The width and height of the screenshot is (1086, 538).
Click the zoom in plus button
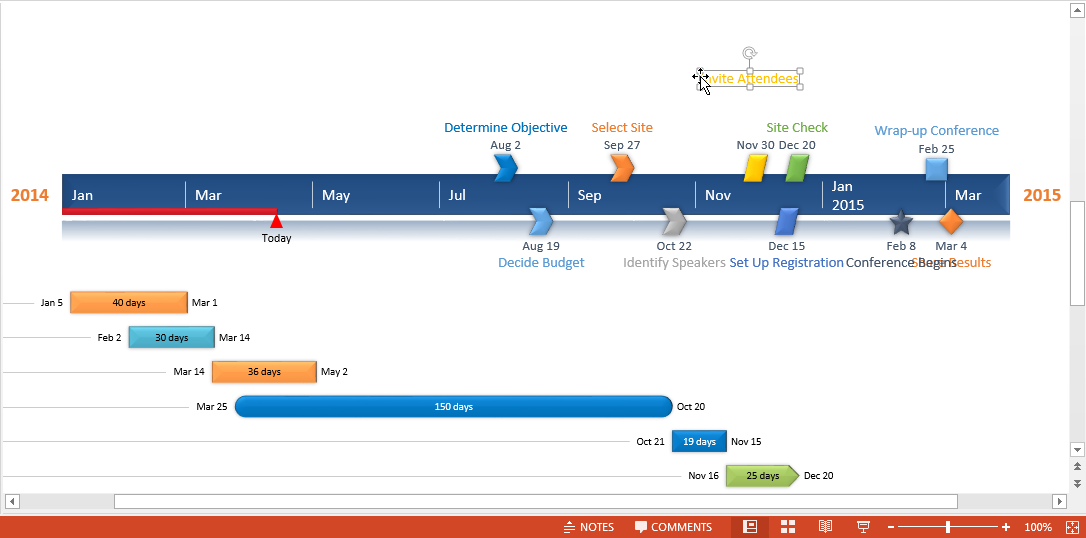pyautogui.click(x=1006, y=527)
